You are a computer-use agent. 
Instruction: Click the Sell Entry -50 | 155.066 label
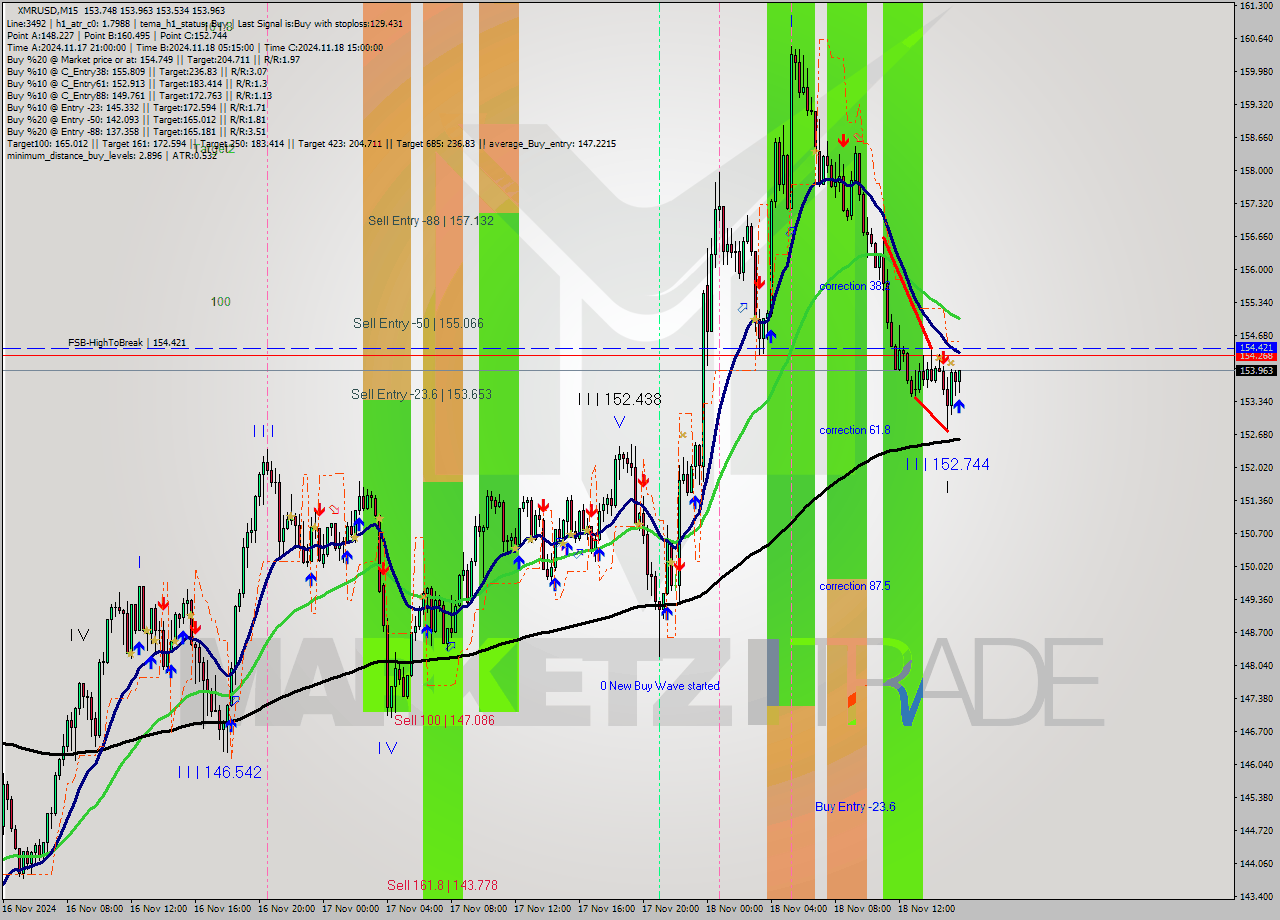click(418, 324)
